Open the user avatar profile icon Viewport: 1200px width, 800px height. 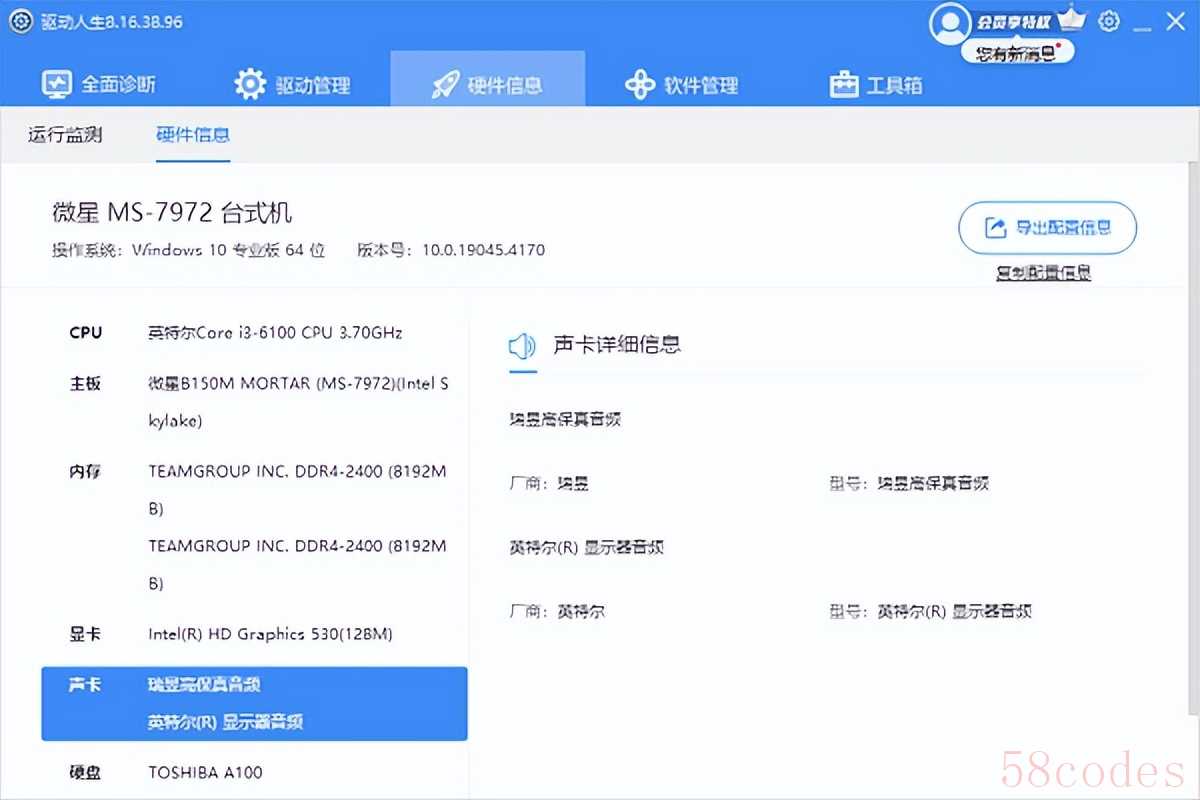point(949,23)
